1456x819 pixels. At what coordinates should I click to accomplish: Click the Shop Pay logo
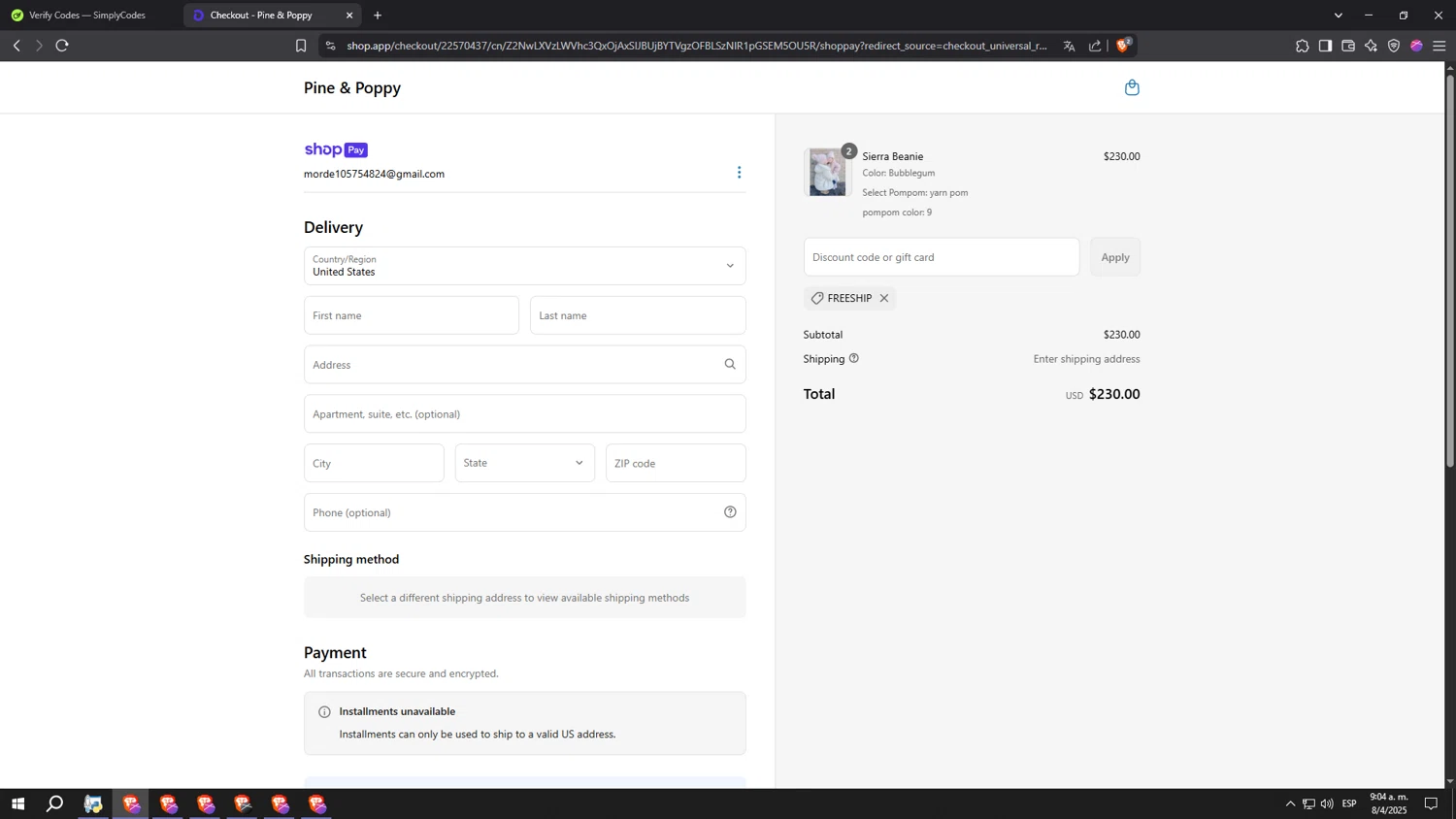pyautogui.click(x=336, y=149)
